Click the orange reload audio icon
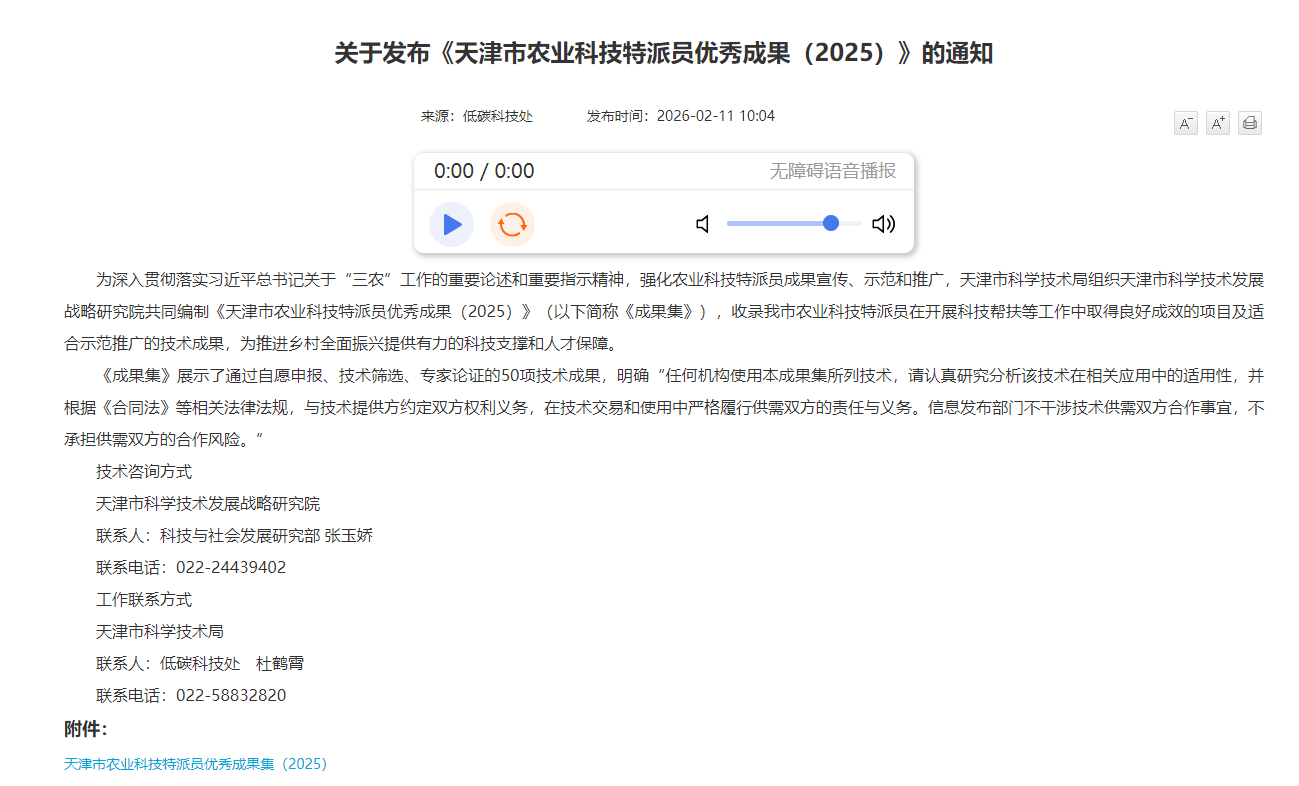Screen dimensions: 1299x786 point(512,224)
